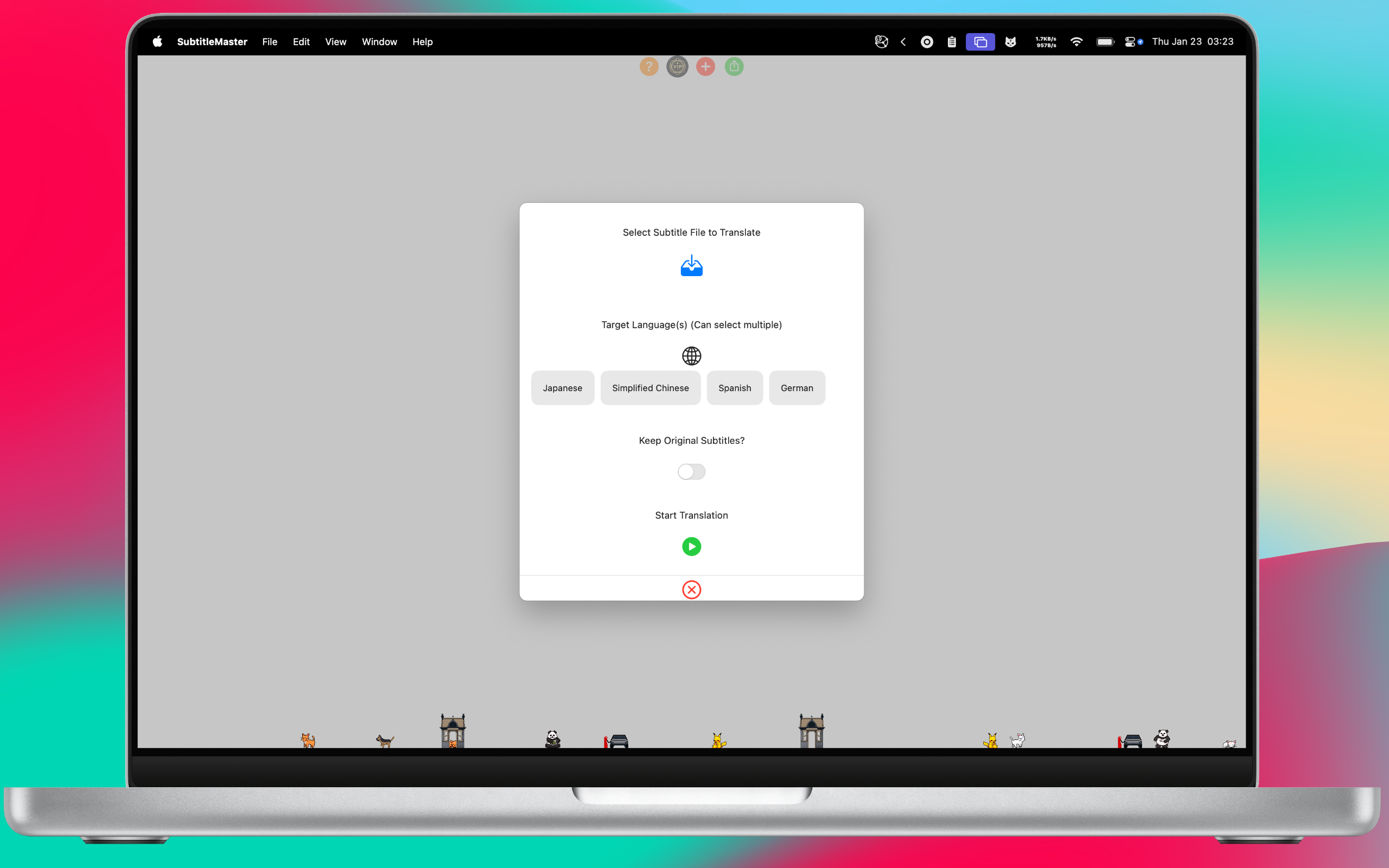Open the View menu

[335, 42]
